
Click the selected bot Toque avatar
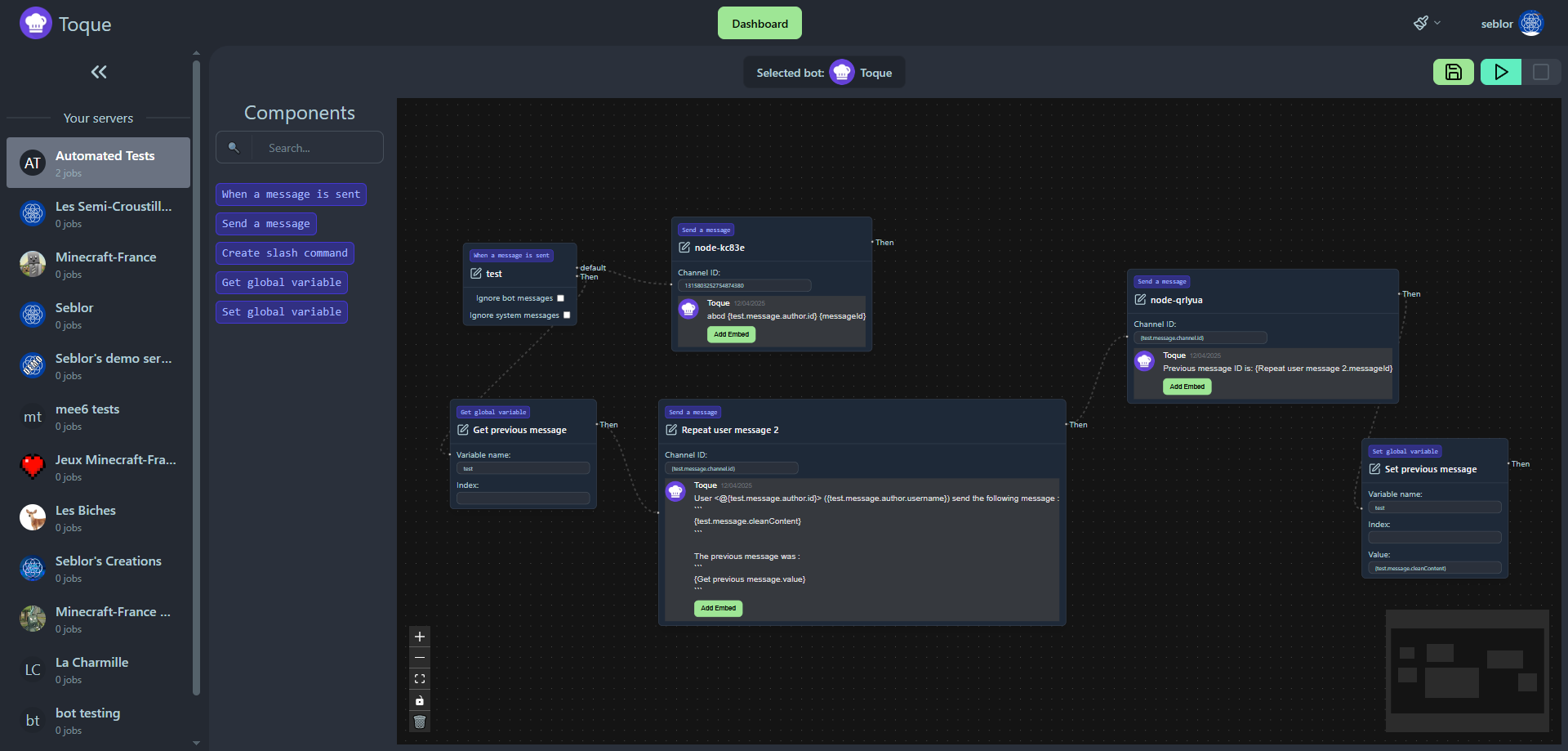(842, 73)
